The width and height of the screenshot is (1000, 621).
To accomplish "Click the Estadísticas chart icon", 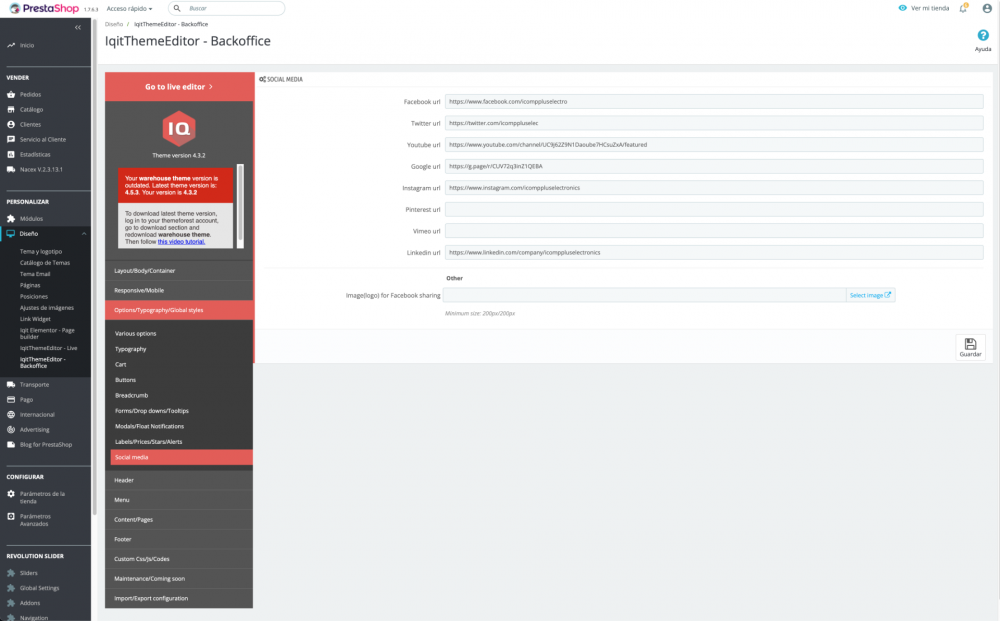I will tap(11, 154).
